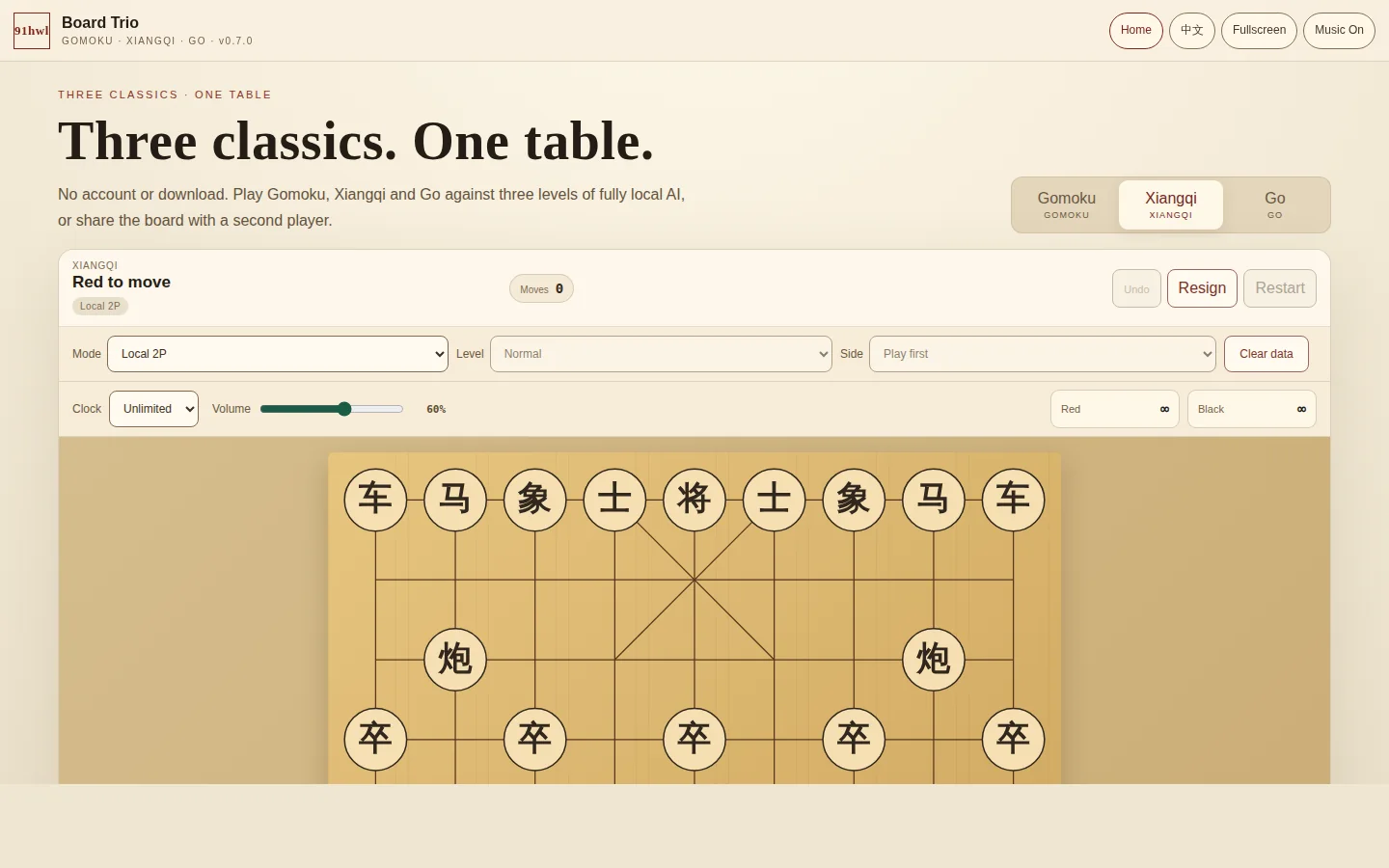Click the Black player clock box
Screen dimensions: 1389x868
tap(1252, 409)
